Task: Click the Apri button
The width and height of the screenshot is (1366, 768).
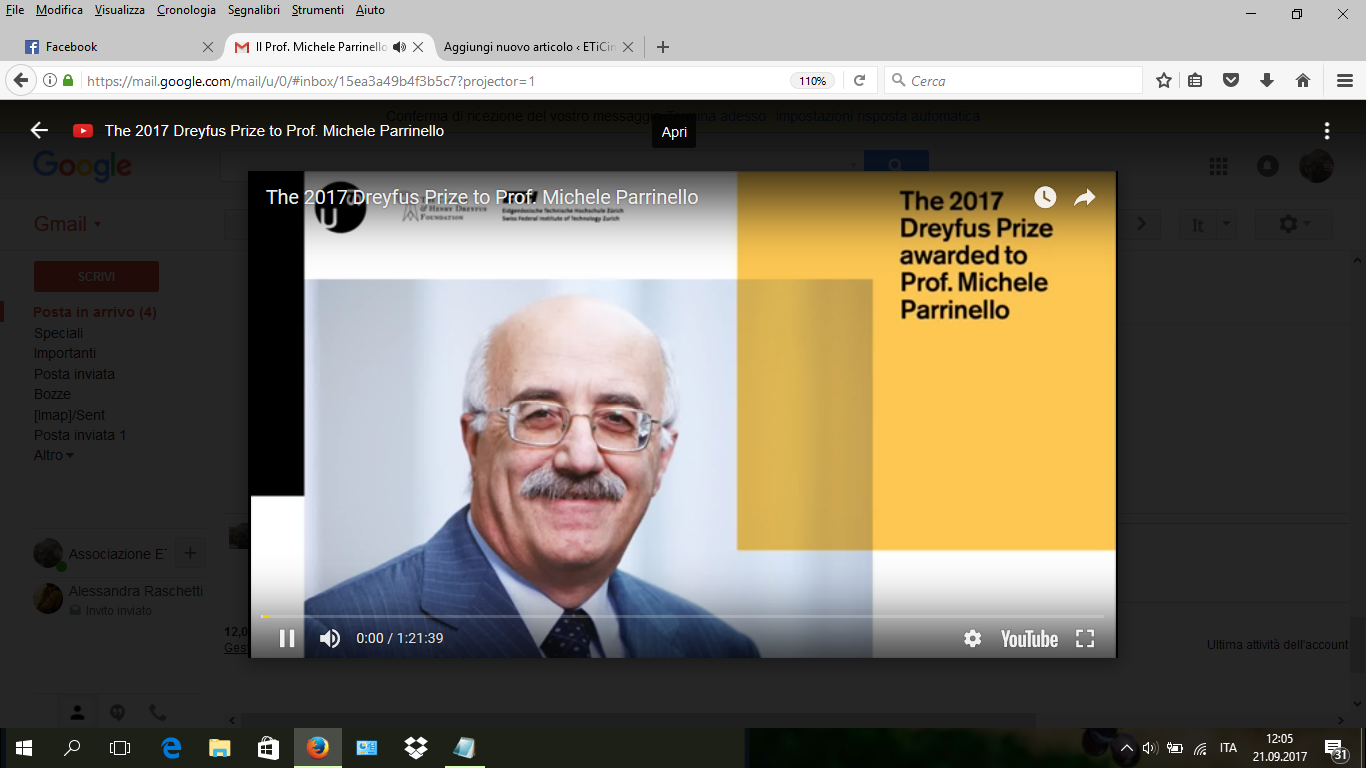Action: [674, 132]
